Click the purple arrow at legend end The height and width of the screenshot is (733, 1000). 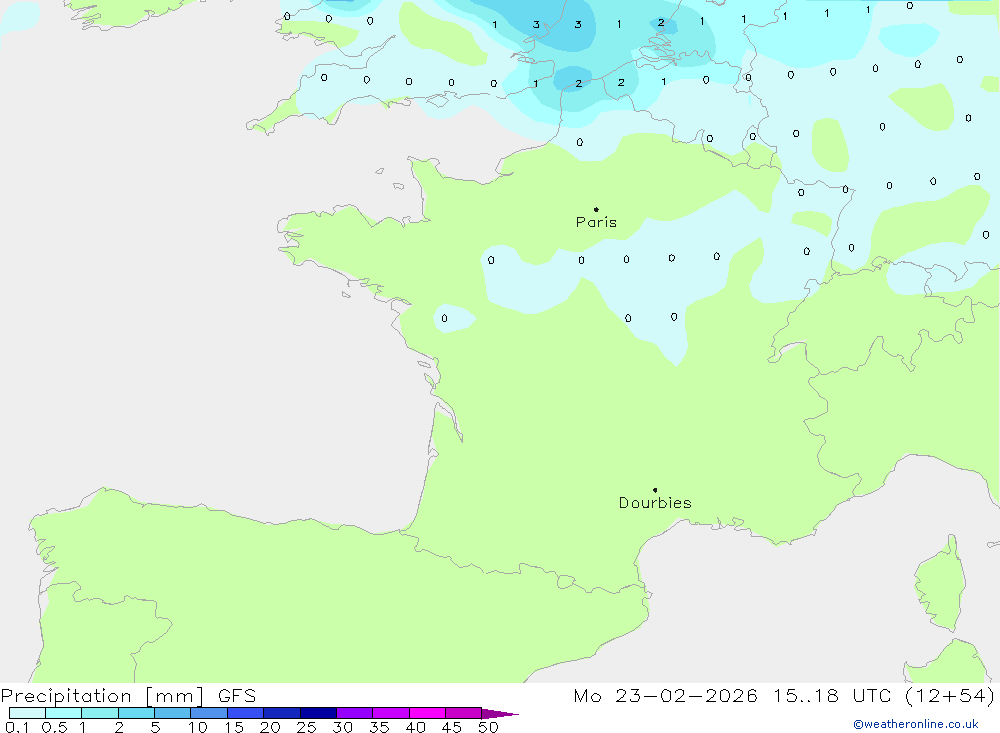point(500,713)
